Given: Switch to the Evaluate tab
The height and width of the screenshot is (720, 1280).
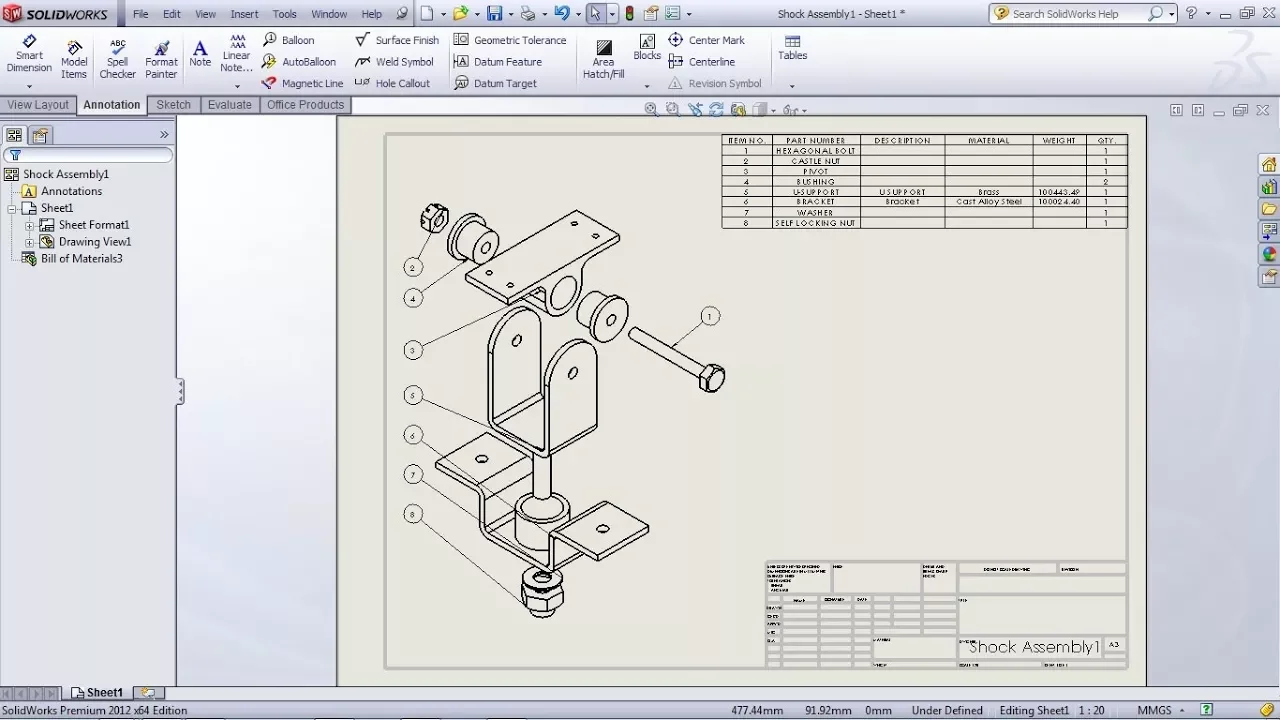Looking at the screenshot, I should click(x=229, y=105).
